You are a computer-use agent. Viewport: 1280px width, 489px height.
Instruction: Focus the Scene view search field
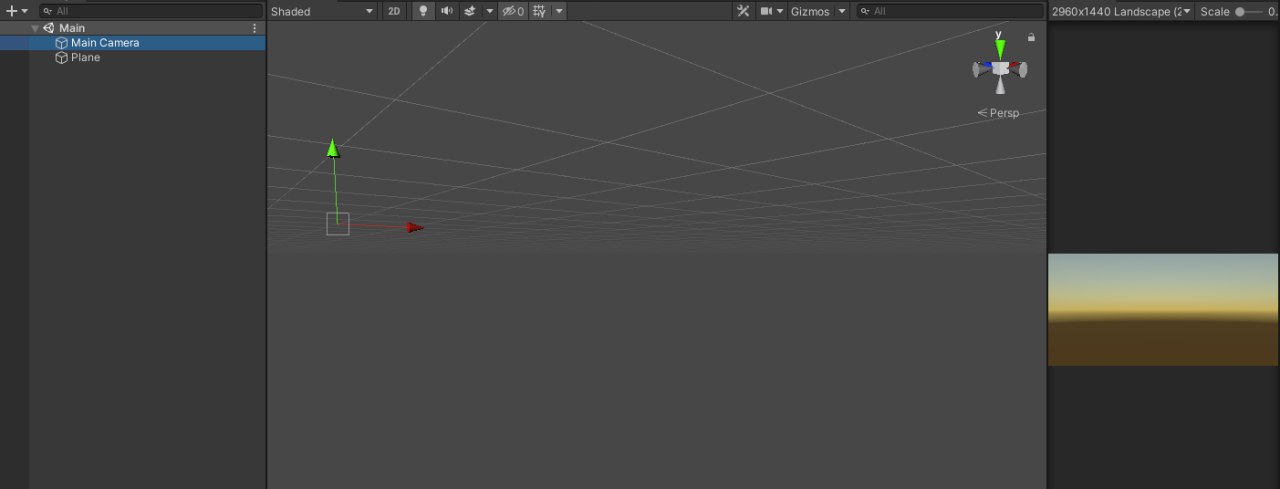click(950, 11)
